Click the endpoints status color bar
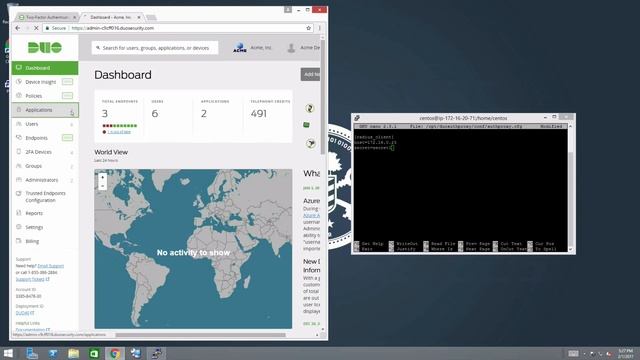This screenshot has height=360, width=640. coord(120,126)
